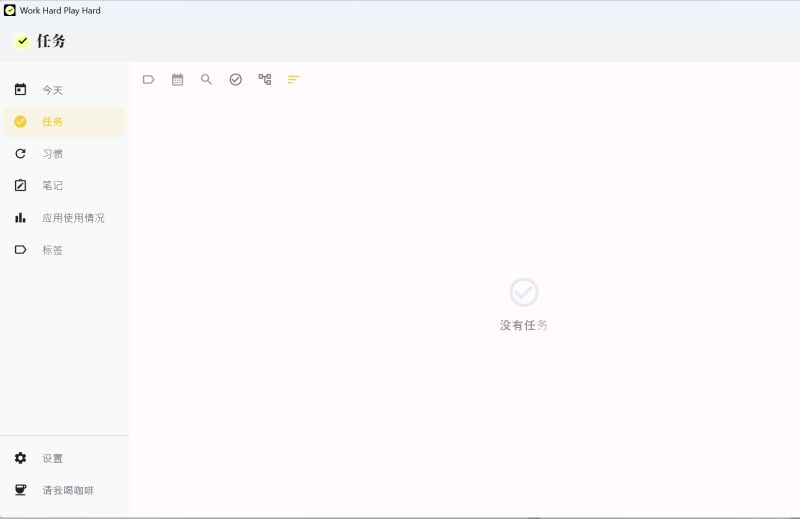Image resolution: width=800 pixels, height=519 pixels.
Task: Open the calendar date filter icon
Action: pos(177,80)
